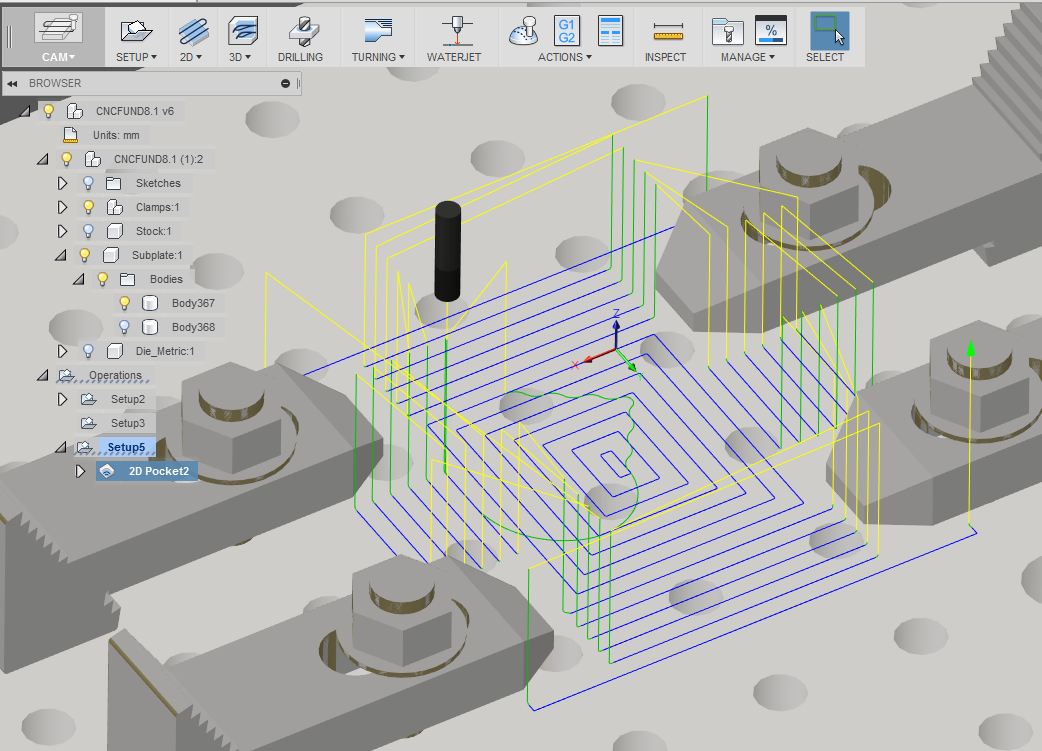The image size is (1042, 751).
Task: Toggle the Bodies folder visibility bulb
Action: click(102, 279)
